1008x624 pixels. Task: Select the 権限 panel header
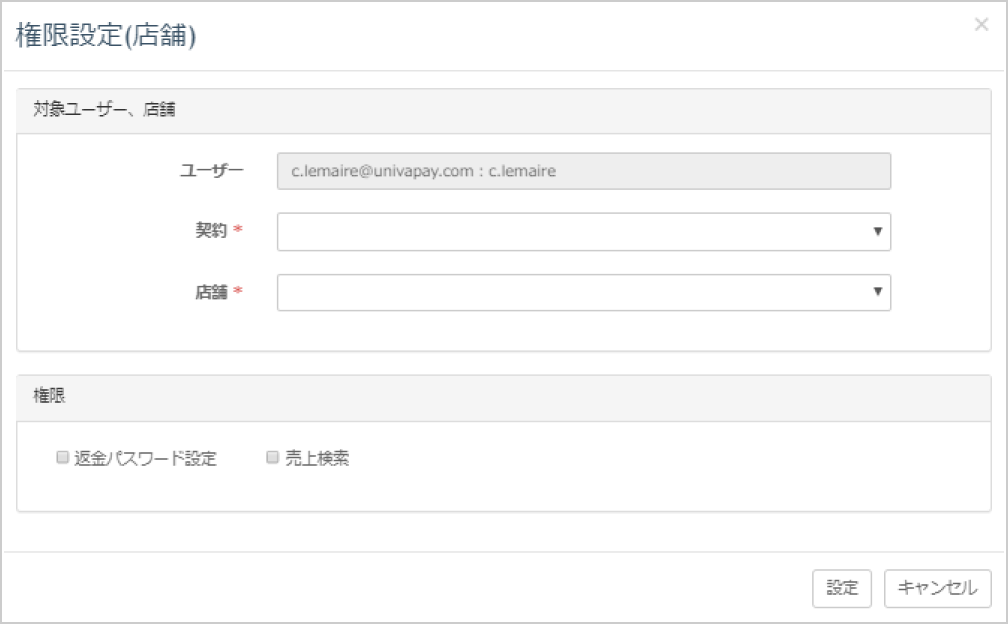[49, 397]
